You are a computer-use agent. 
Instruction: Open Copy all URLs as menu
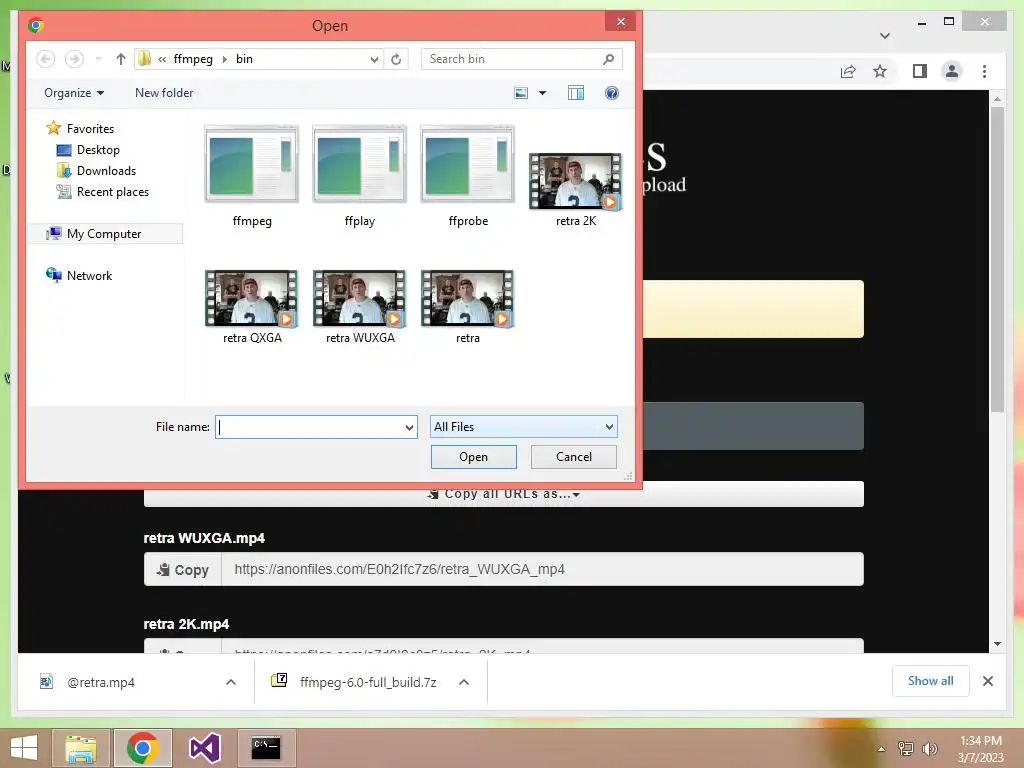[504, 494]
